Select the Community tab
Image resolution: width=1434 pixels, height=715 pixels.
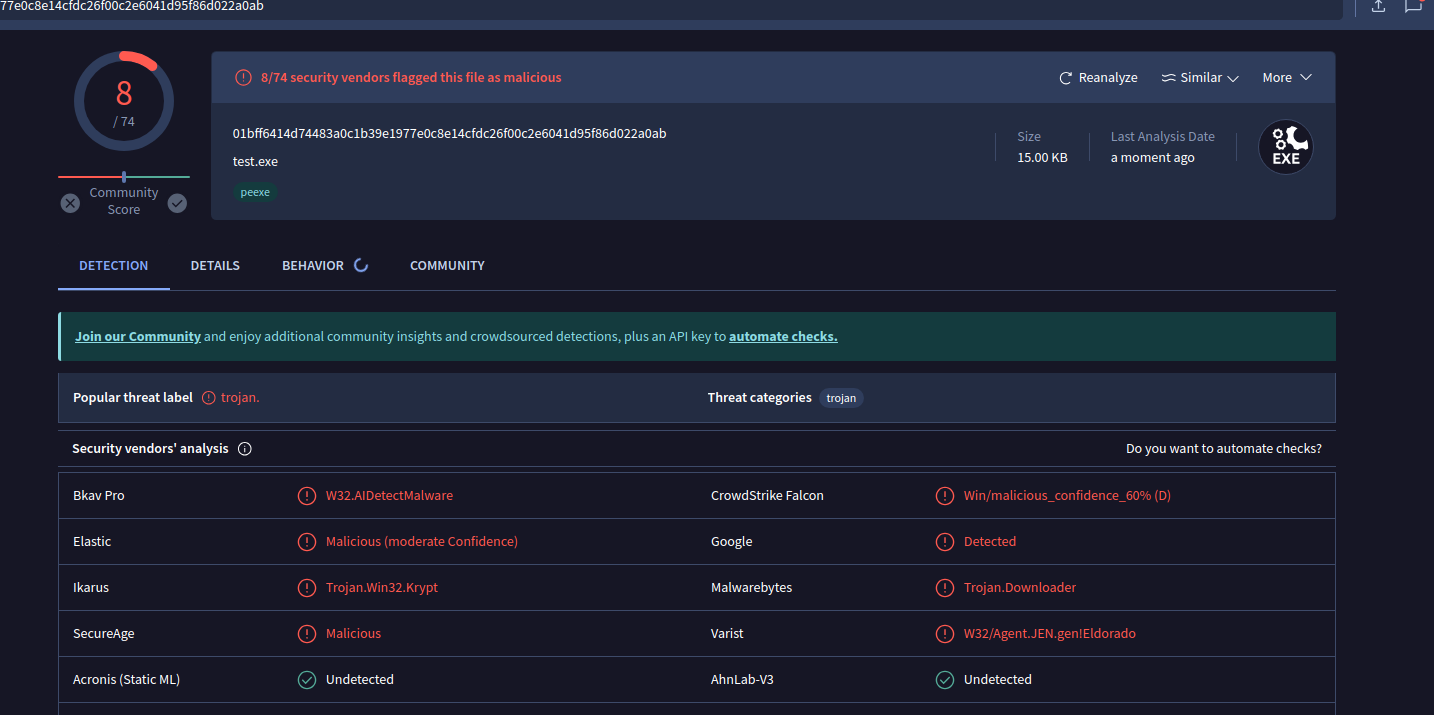pos(447,266)
